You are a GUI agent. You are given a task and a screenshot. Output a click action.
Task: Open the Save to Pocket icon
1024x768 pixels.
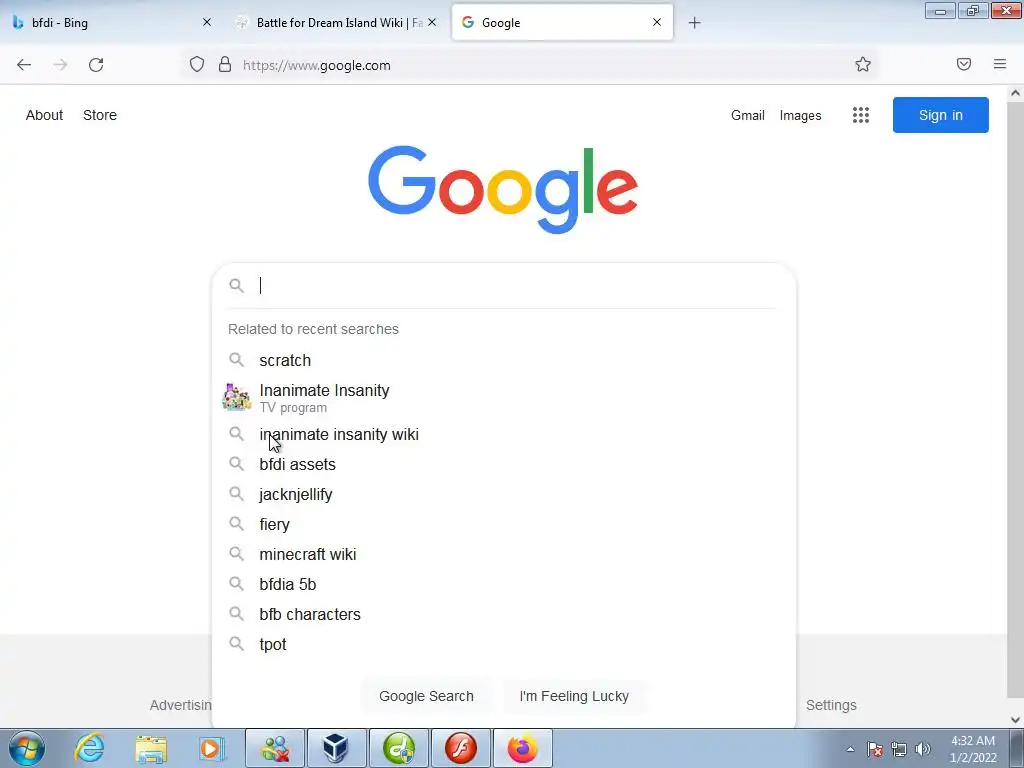click(963, 64)
